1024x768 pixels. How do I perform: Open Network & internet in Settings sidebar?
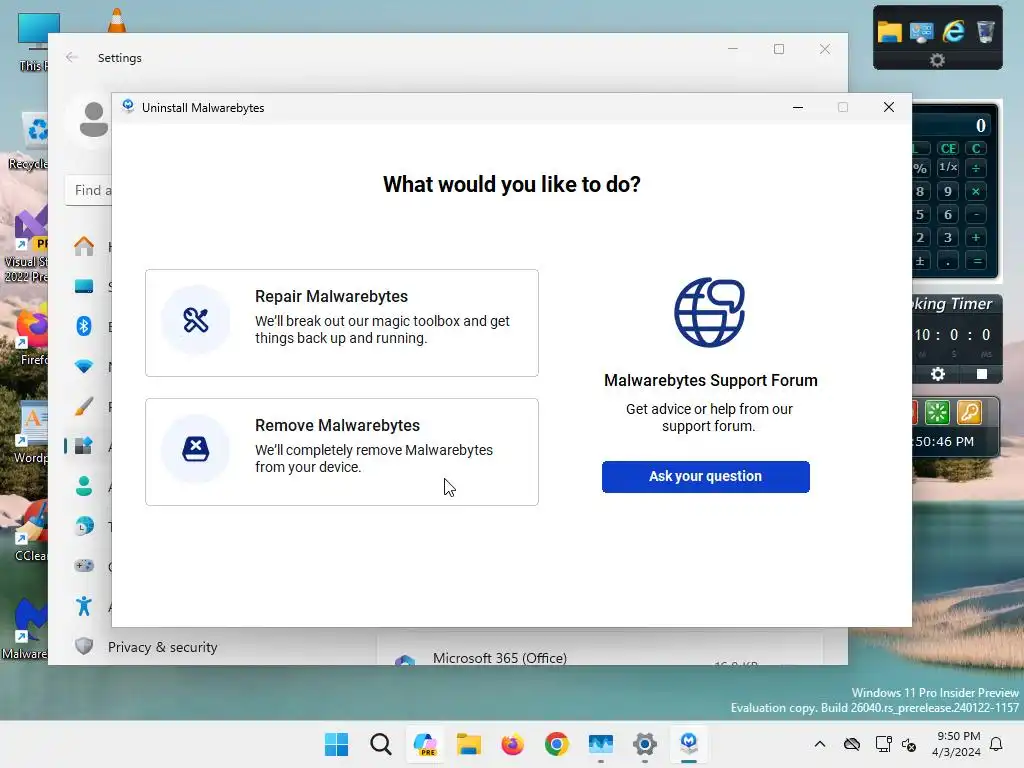(x=84, y=366)
